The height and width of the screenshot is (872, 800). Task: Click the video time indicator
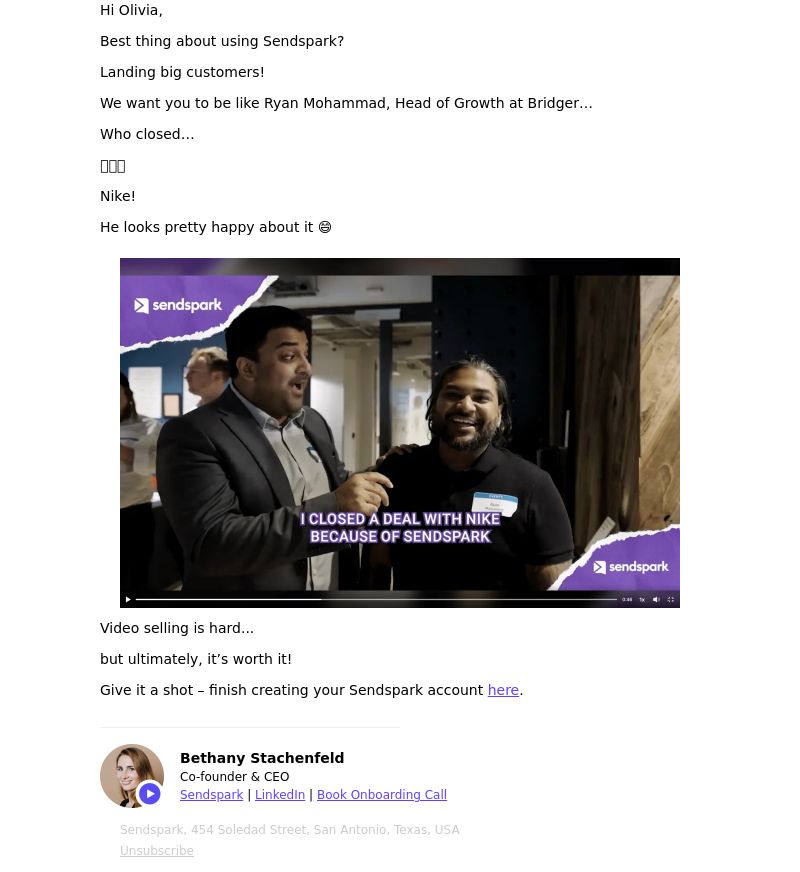[627, 600]
